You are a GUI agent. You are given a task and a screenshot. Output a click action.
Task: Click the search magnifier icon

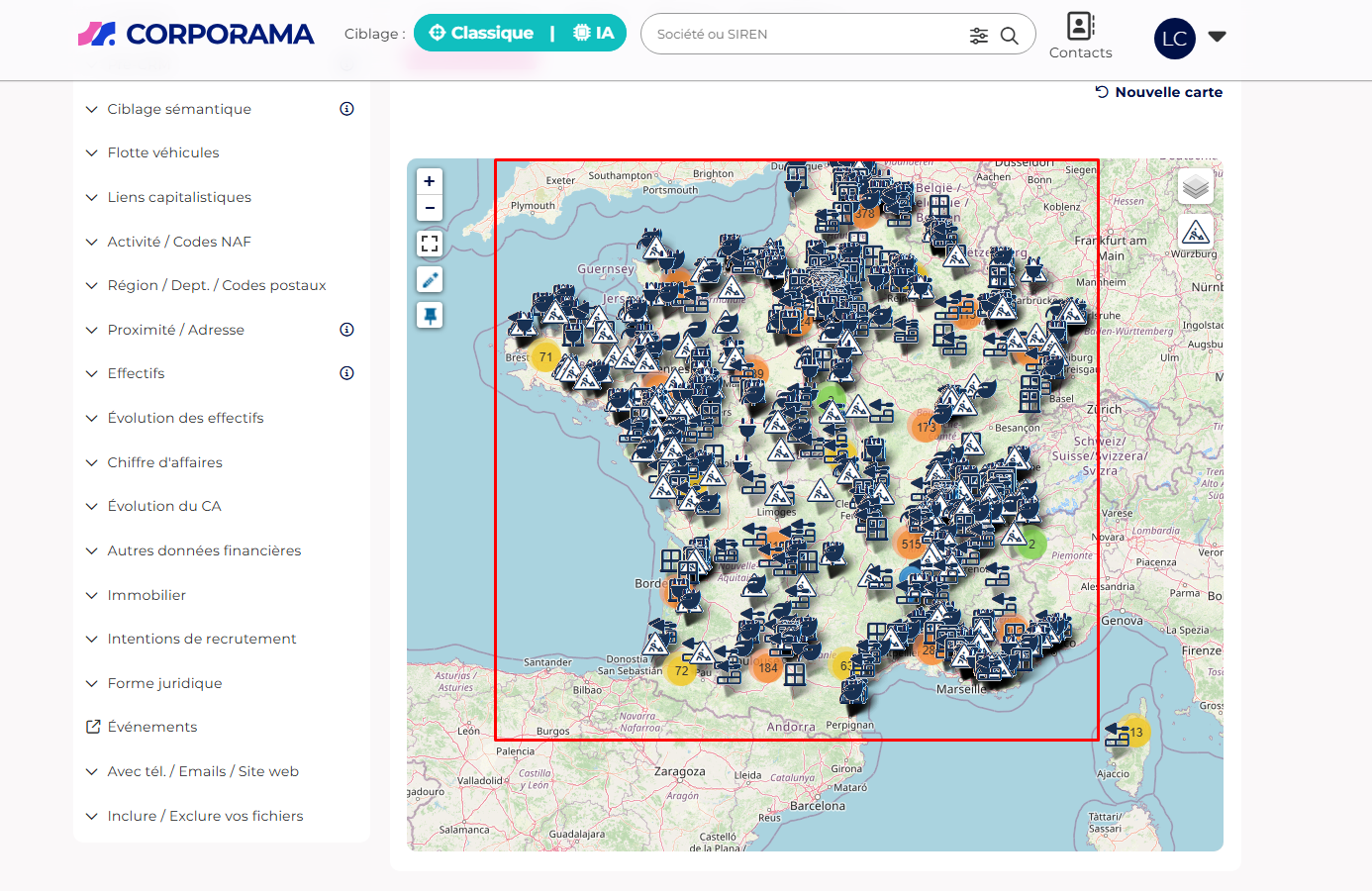click(1010, 36)
